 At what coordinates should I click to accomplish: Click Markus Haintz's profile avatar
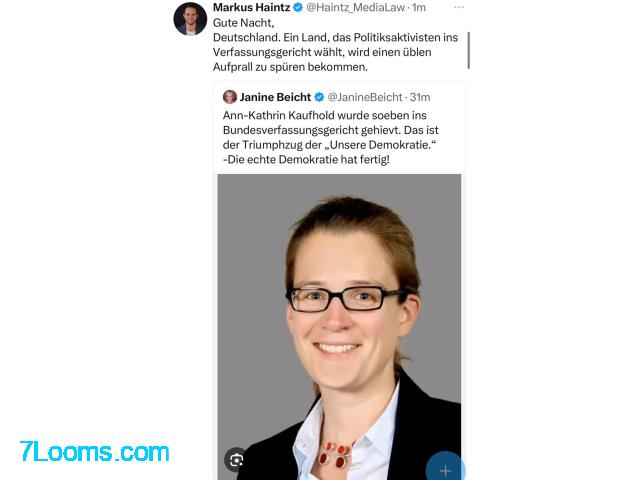(x=190, y=19)
